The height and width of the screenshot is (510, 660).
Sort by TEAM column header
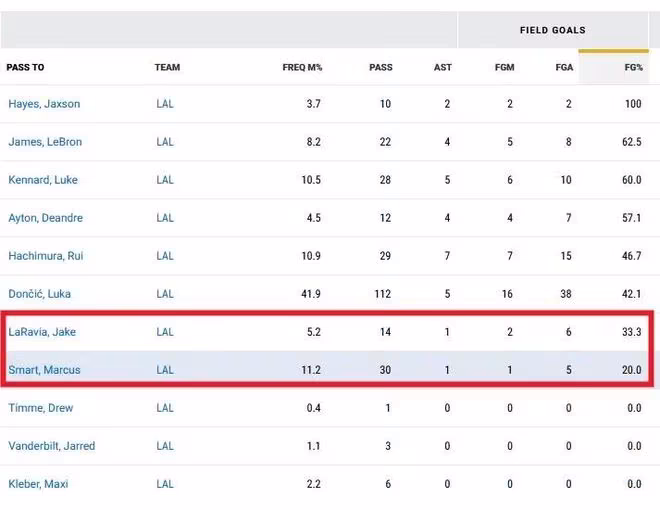point(167,68)
